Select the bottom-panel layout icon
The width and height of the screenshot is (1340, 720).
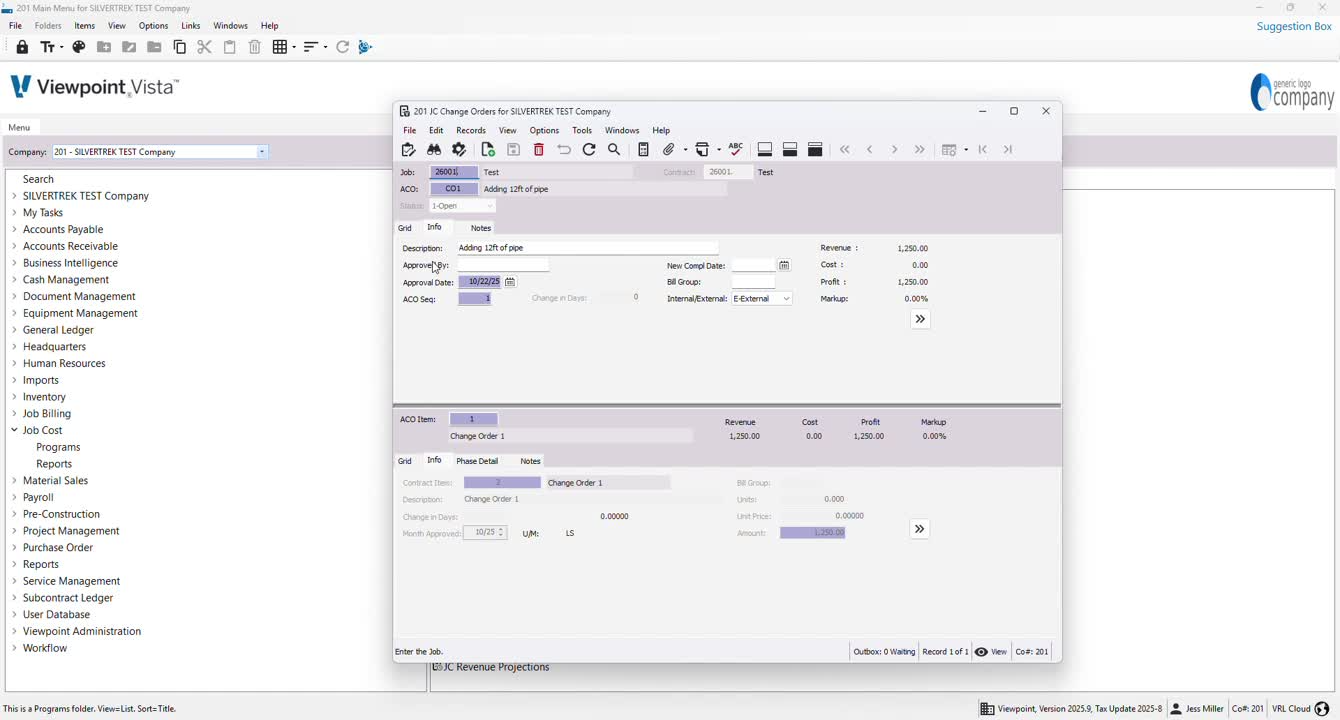[765, 150]
